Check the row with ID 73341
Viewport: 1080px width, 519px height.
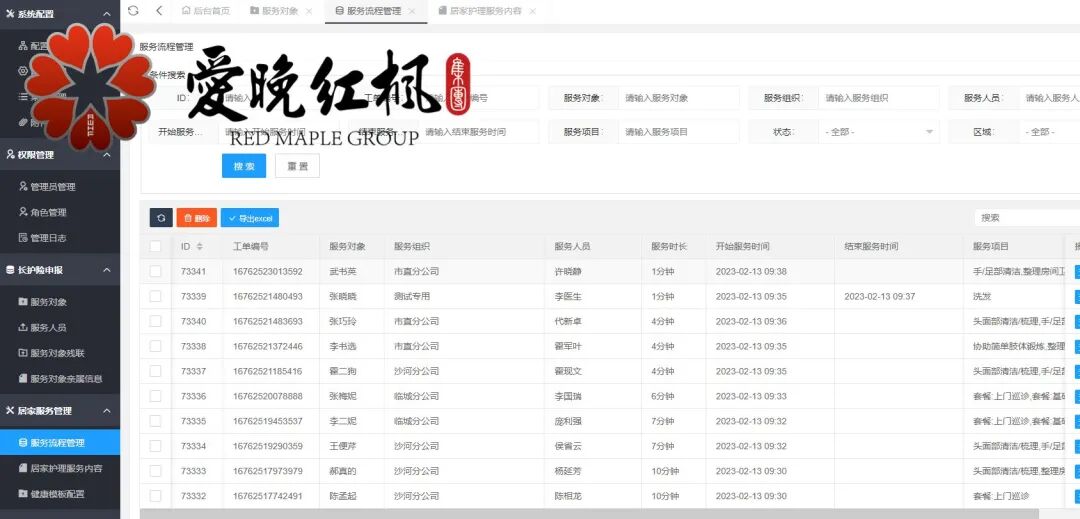click(156, 271)
